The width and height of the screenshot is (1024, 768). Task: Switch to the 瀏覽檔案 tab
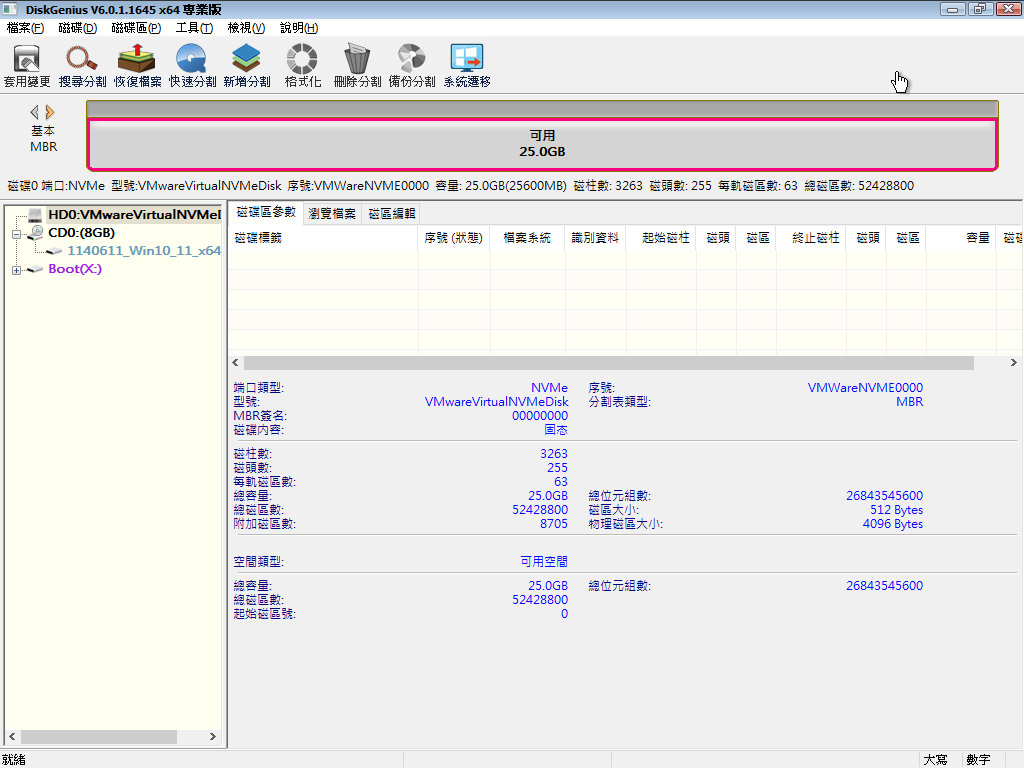point(332,213)
